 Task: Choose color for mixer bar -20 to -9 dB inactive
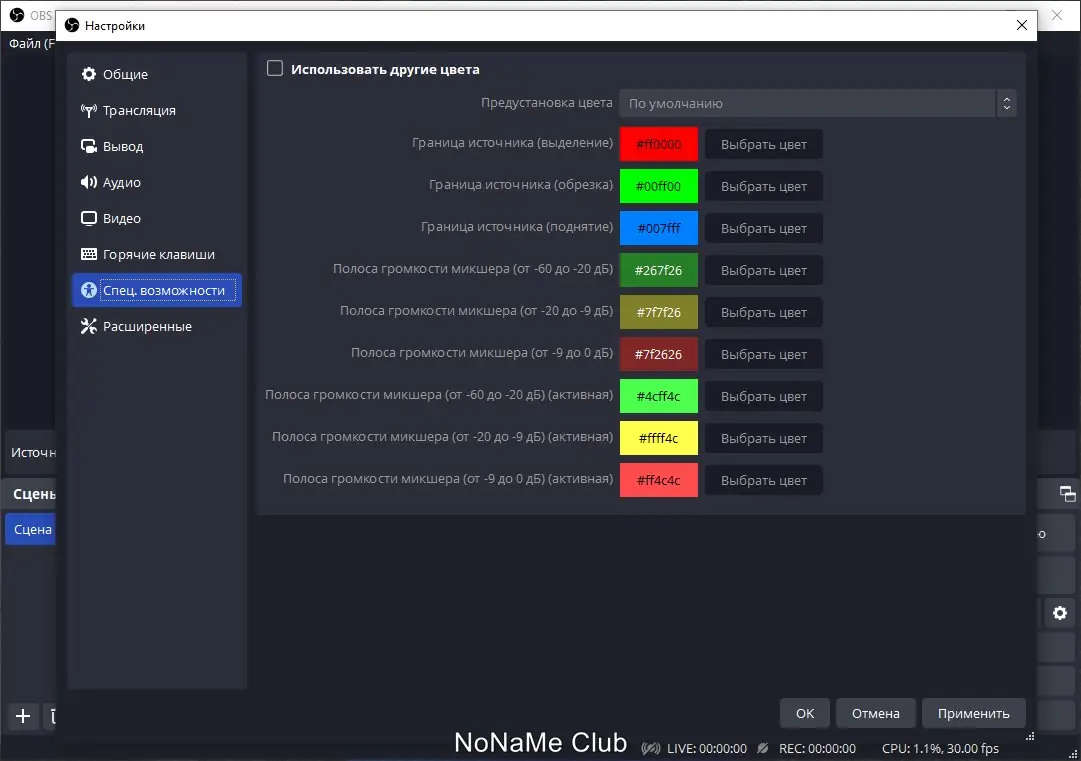point(764,313)
